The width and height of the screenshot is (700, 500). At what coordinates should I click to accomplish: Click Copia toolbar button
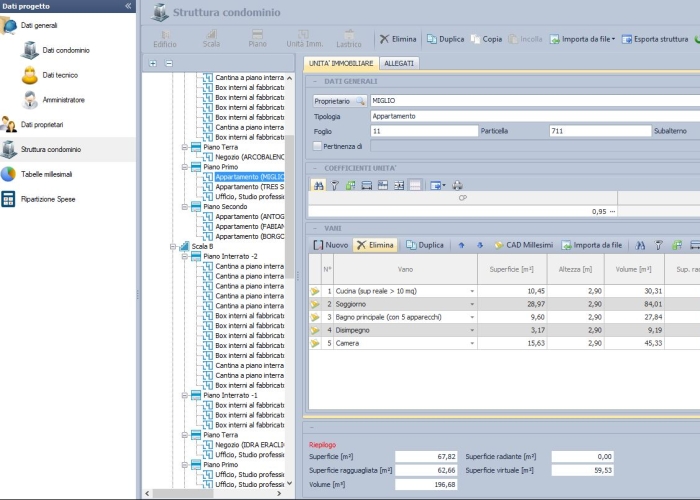coord(487,39)
